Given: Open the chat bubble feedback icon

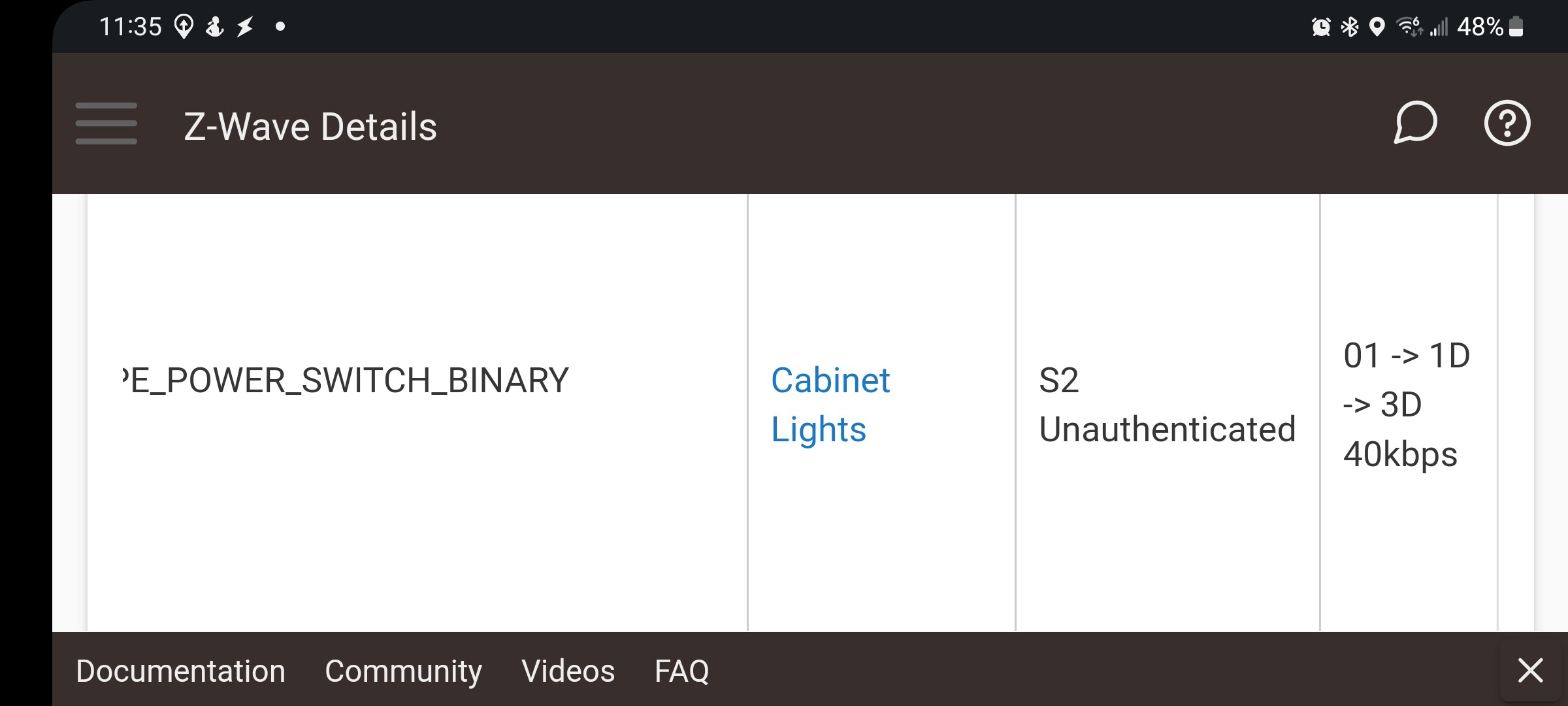Looking at the screenshot, I should pyautogui.click(x=1415, y=123).
